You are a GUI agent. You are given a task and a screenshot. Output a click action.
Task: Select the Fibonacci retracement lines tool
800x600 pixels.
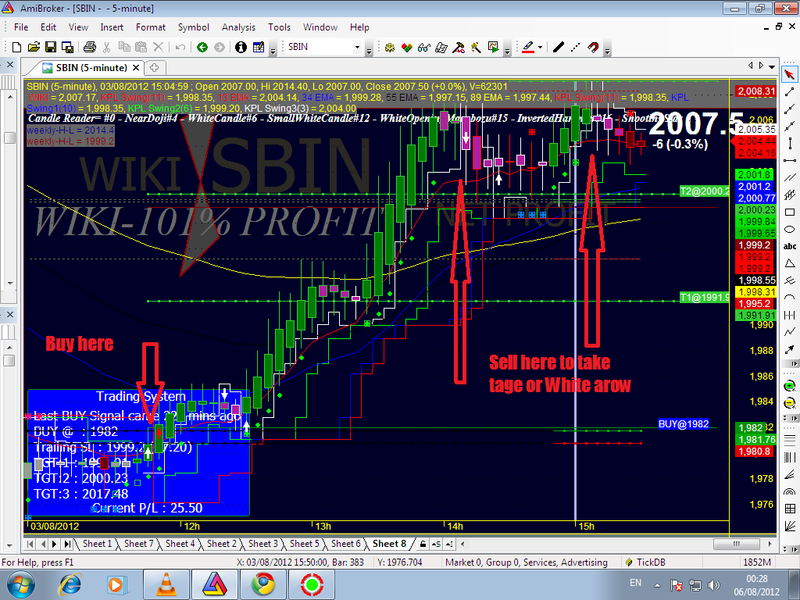point(790,440)
